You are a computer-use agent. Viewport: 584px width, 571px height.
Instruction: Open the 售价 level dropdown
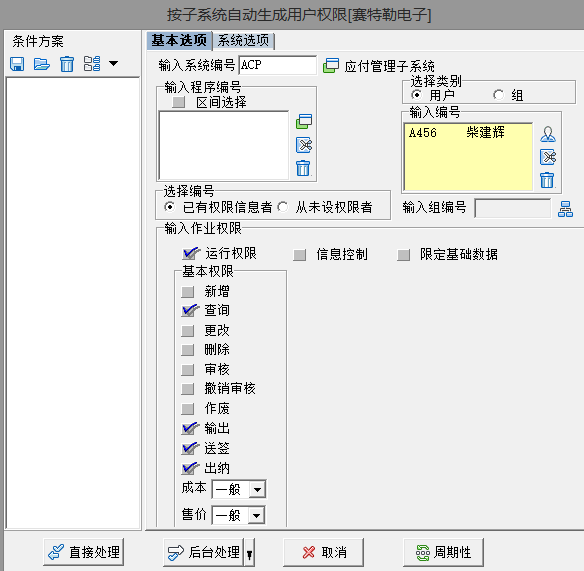257,516
